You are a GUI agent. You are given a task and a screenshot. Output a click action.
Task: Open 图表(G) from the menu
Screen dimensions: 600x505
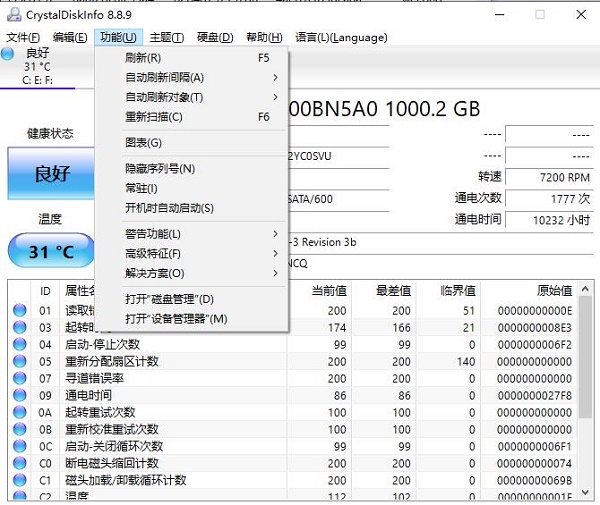pos(191,143)
